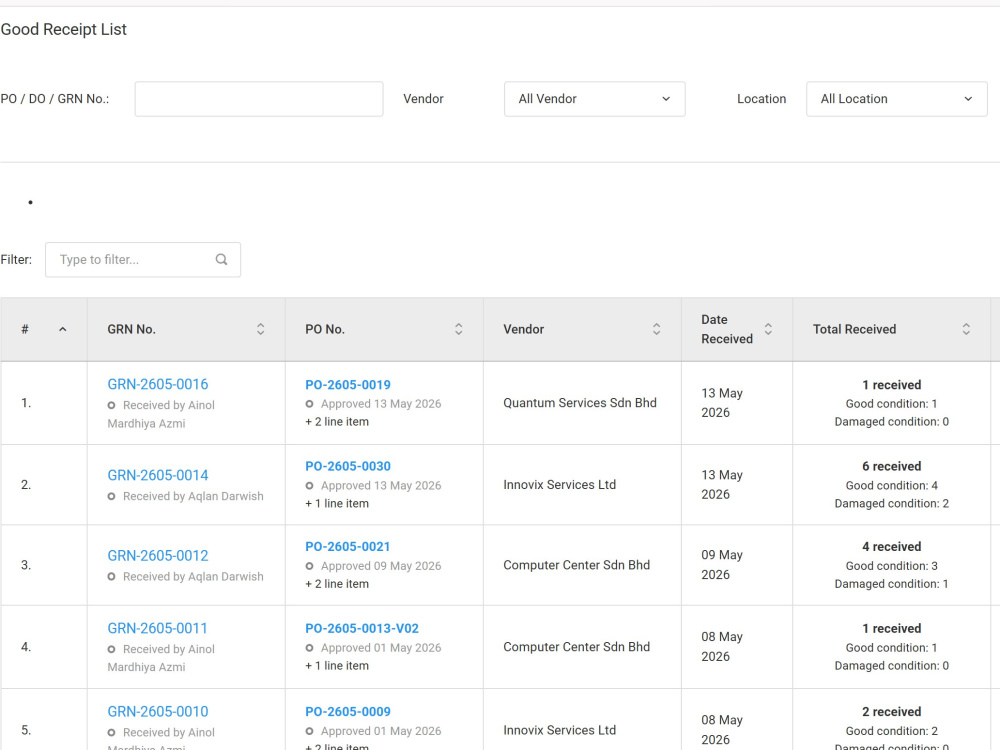Screen dimensions: 1000x750
Task: Click Good condition: 3 text
Action: click(x=892, y=566)
